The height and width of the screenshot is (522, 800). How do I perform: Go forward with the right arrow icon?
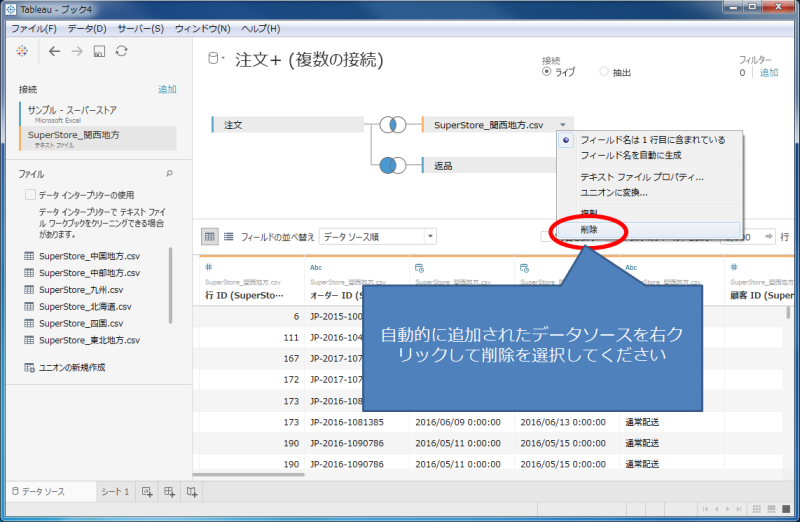click(77, 51)
